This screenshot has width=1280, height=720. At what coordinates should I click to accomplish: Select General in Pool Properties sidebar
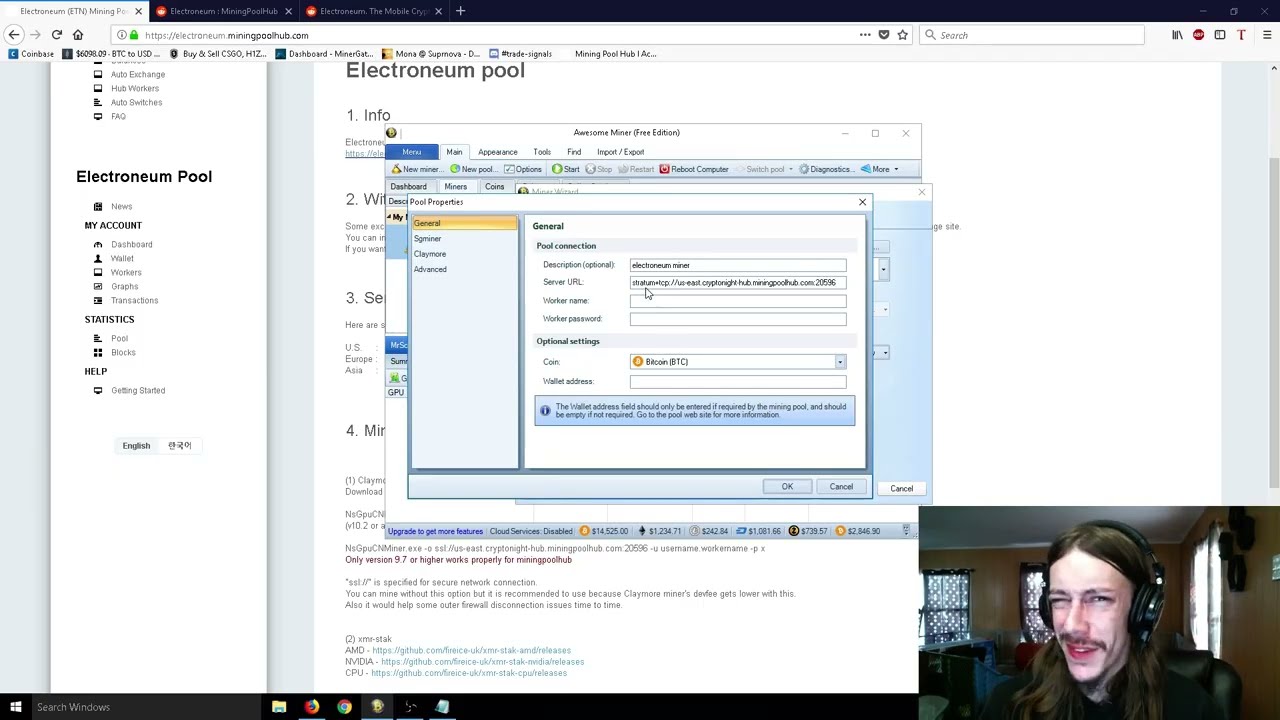pos(464,223)
